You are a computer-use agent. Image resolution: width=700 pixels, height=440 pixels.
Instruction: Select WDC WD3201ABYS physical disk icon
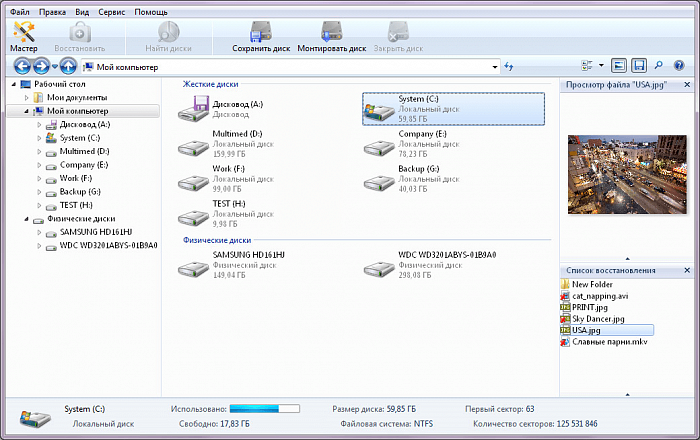click(x=379, y=269)
